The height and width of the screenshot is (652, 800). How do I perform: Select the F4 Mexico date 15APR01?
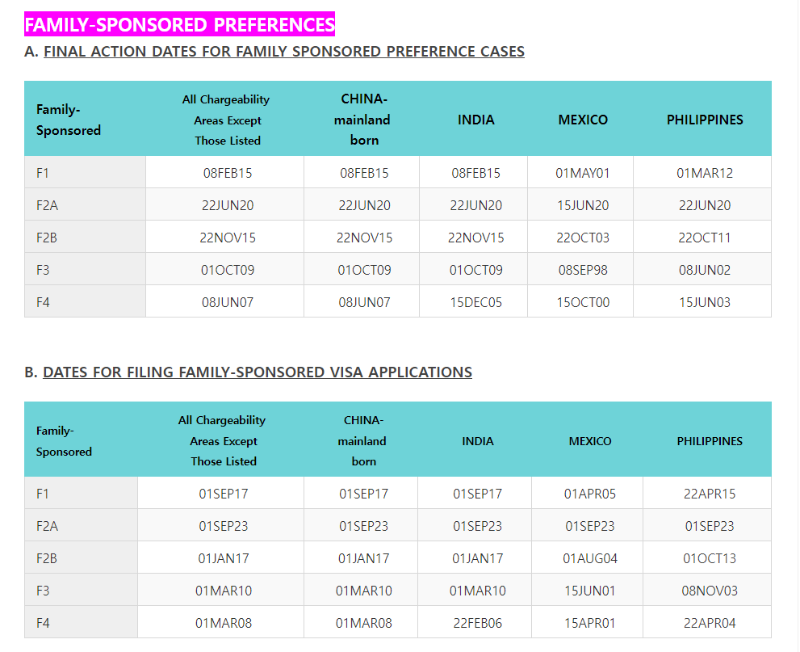point(590,623)
